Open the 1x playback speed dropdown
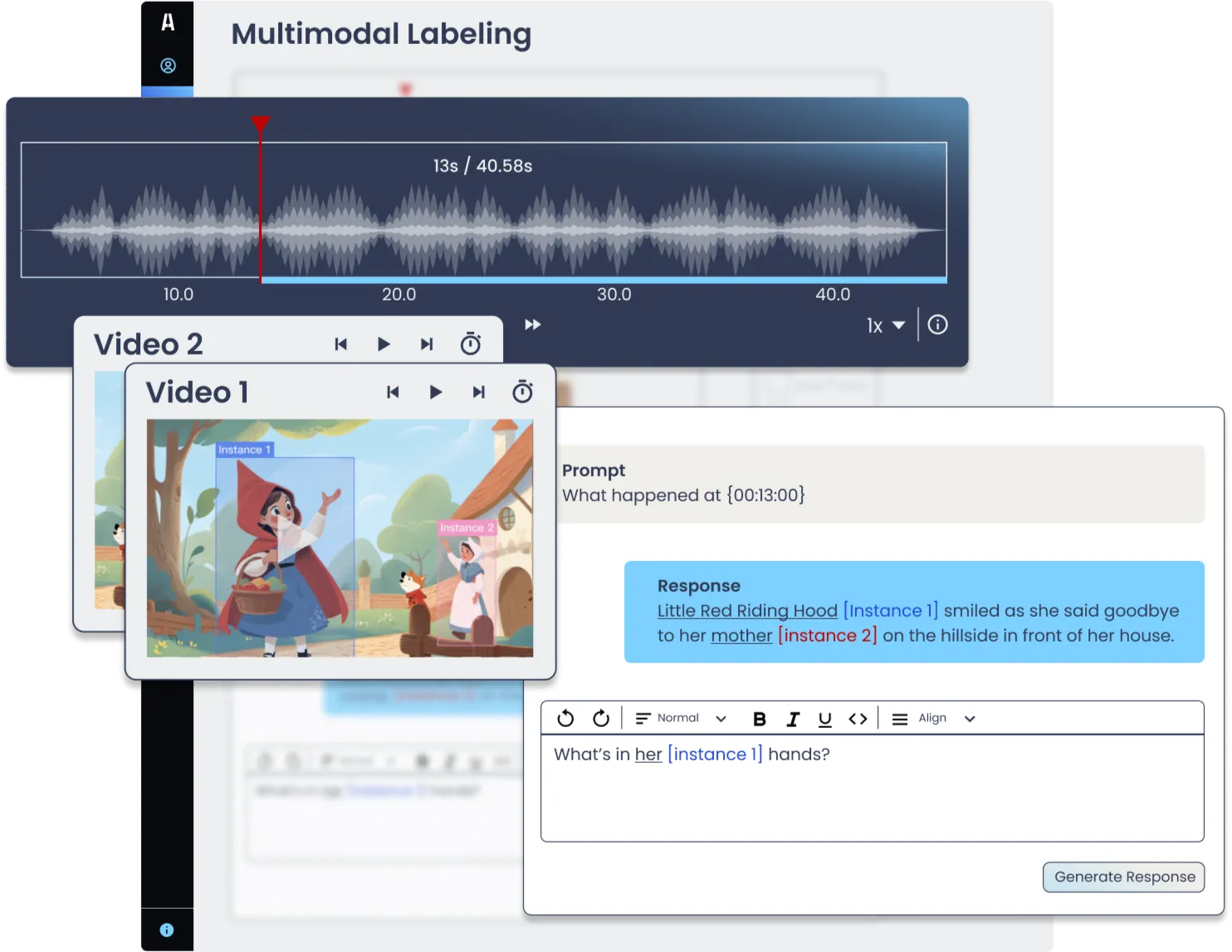This screenshot has height=952, width=1232. (x=886, y=325)
